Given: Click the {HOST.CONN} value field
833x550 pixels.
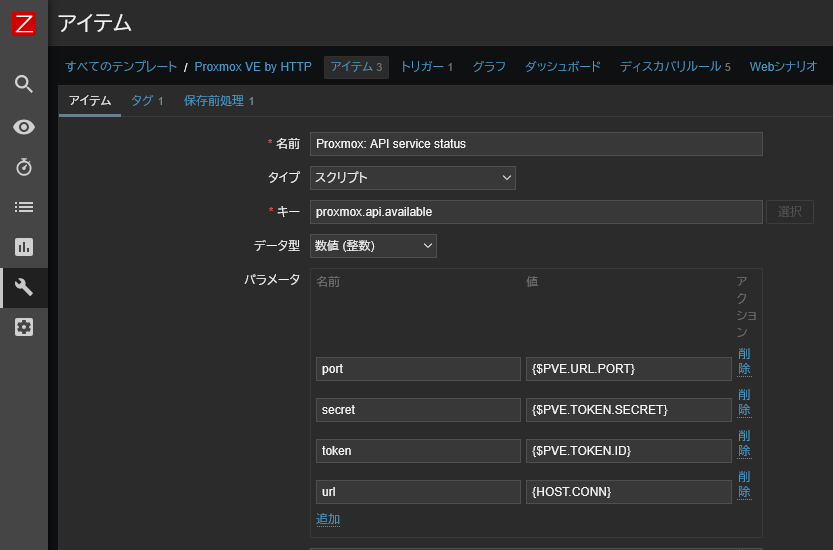Looking at the screenshot, I should (628, 492).
